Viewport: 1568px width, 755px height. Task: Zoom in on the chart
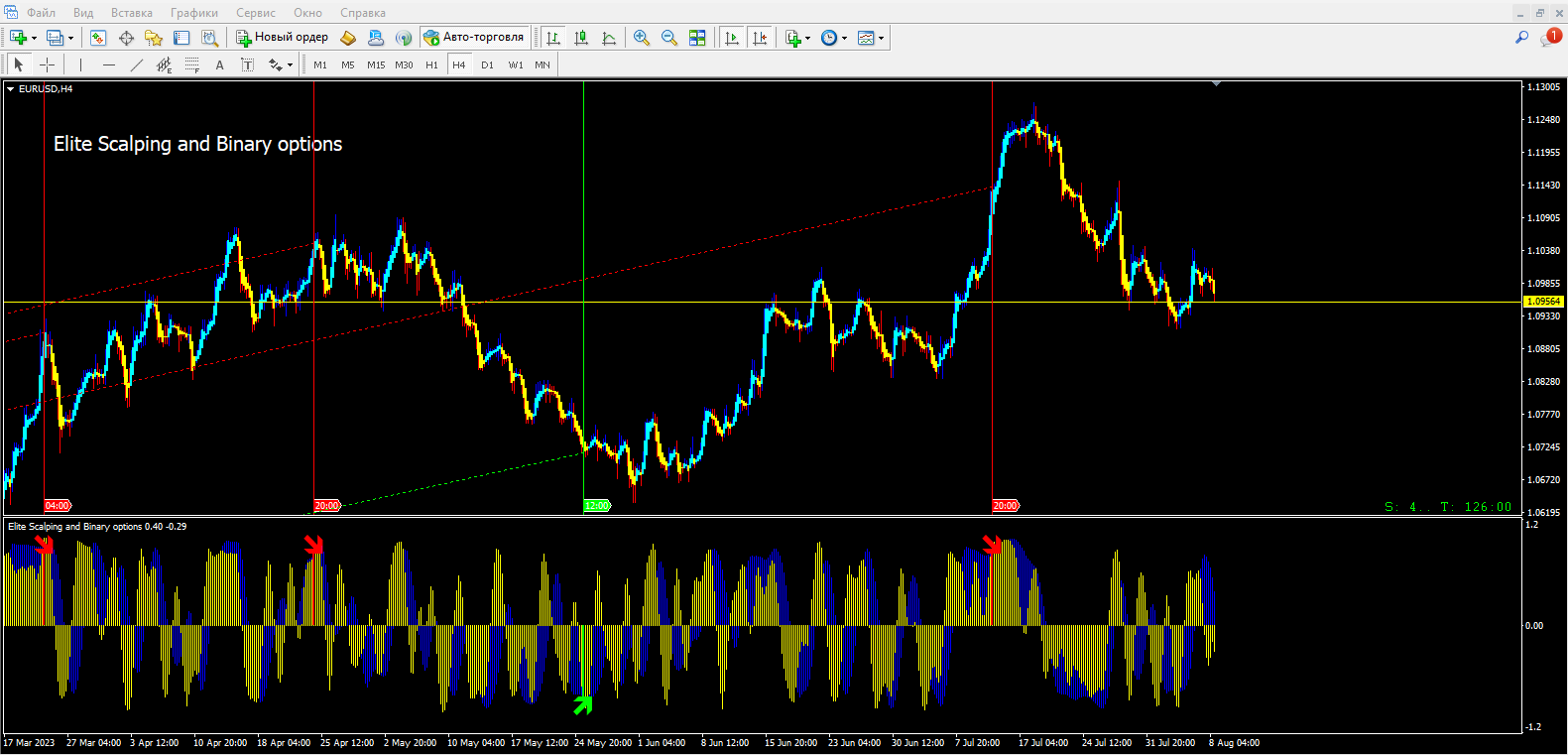click(x=642, y=38)
